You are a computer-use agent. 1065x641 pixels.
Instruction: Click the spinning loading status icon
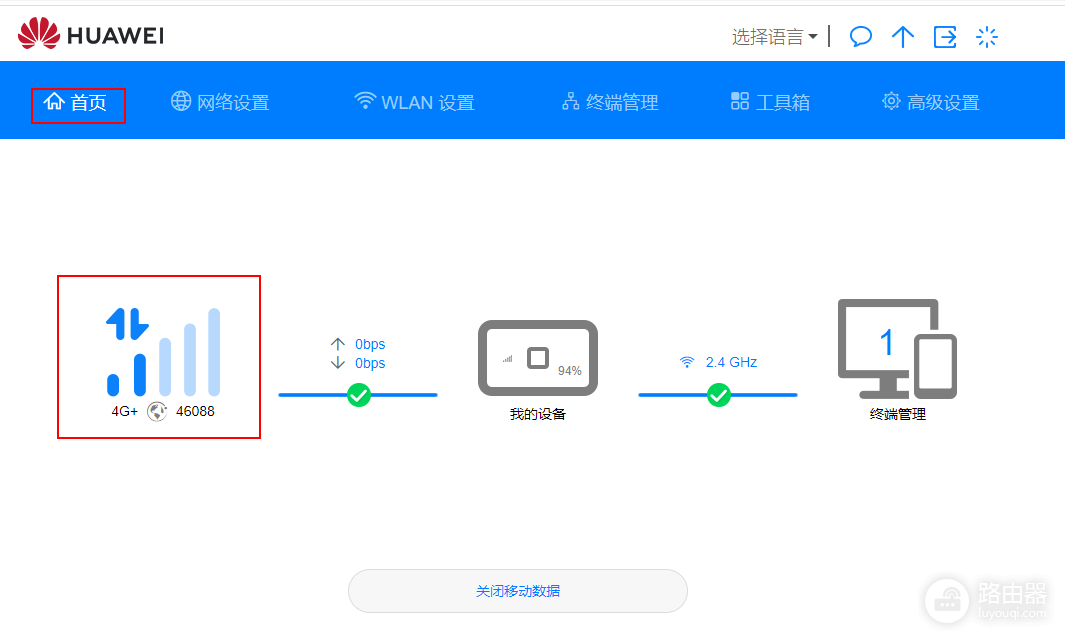(x=986, y=37)
